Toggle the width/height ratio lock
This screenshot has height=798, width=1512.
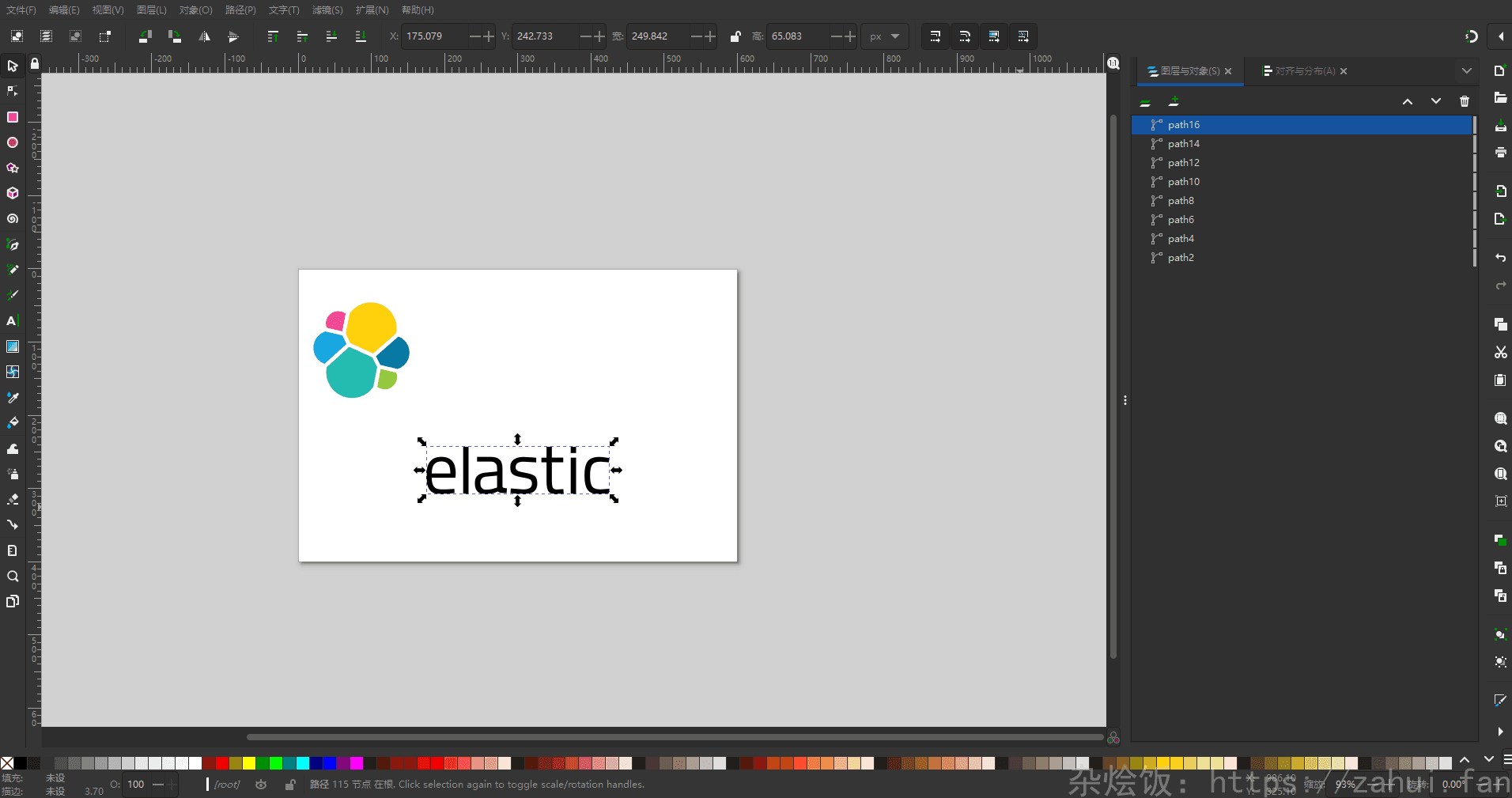point(735,36)
